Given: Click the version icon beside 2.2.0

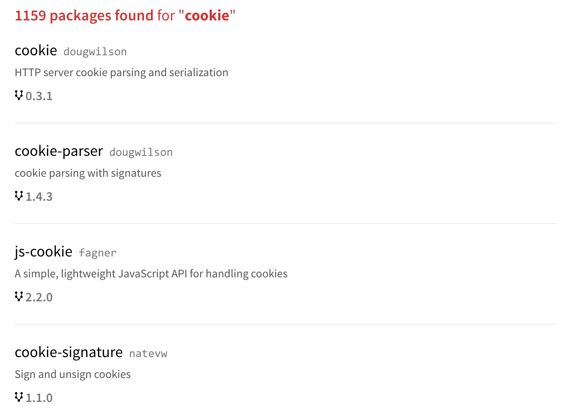Looking at the screenshot, I should (19, 297).
